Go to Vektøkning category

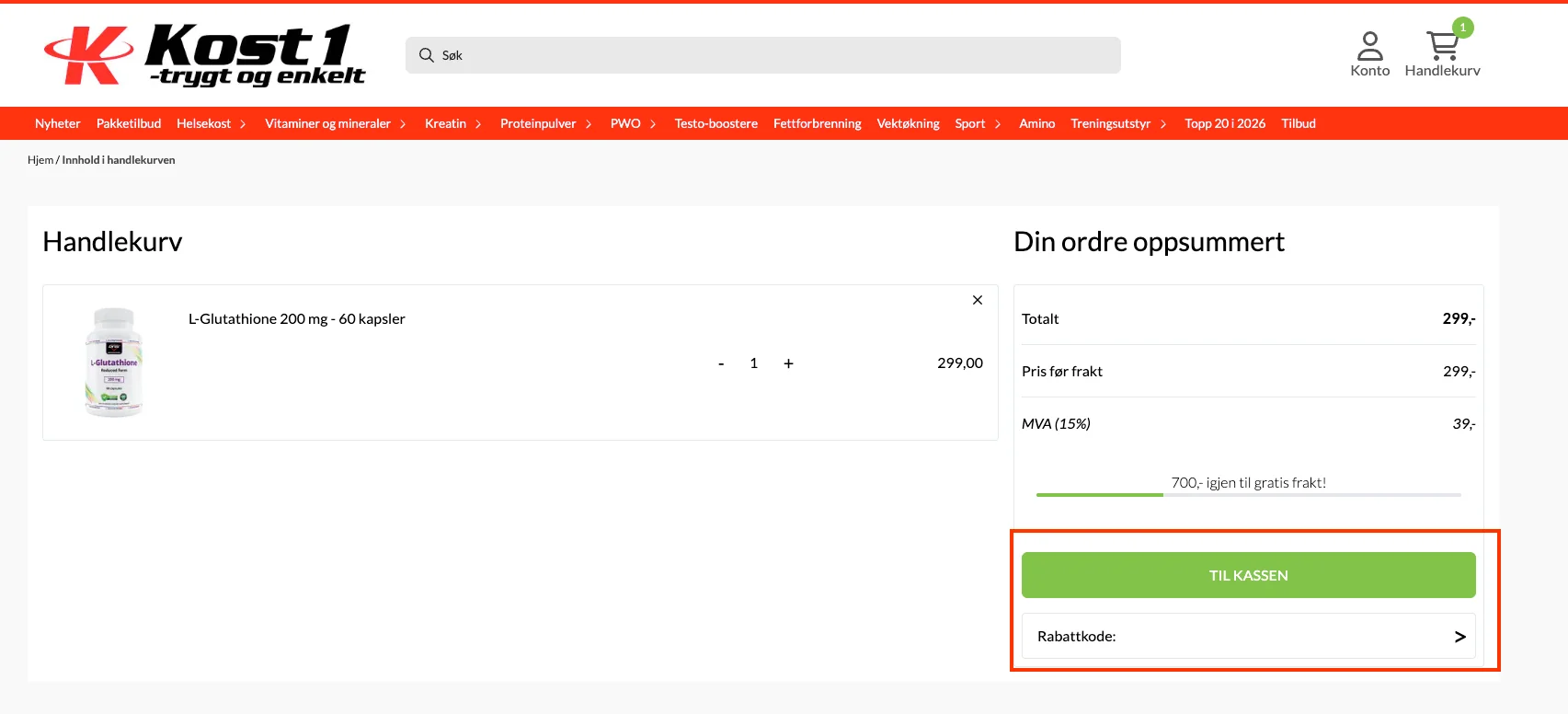(x=909, y=123)
